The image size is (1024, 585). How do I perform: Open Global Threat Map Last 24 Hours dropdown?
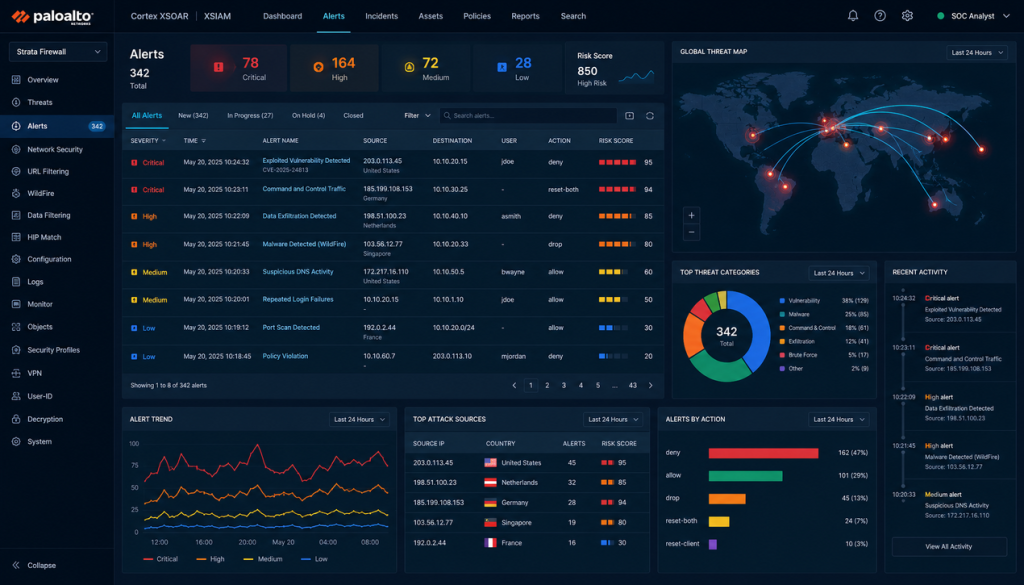(977, 52)
